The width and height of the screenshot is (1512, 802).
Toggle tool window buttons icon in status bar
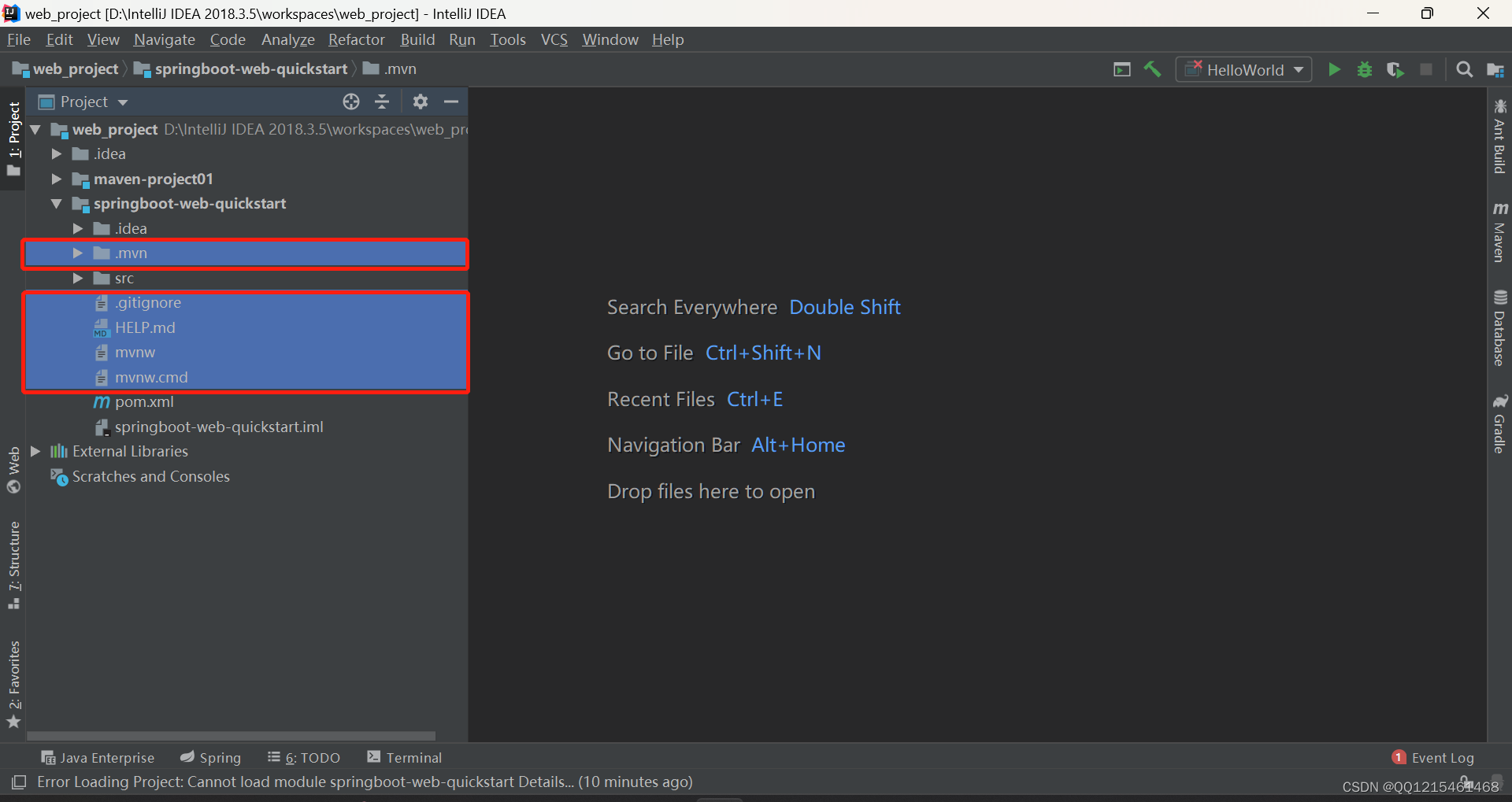point(19,782)
